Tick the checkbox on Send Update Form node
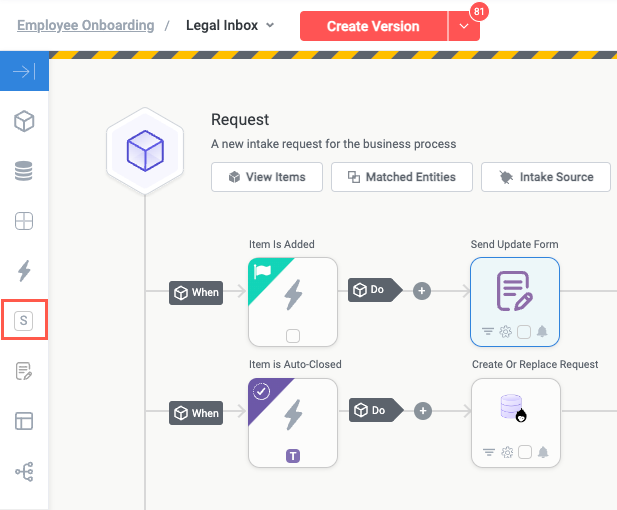The height and width of the screenshot is (510, 617). pyautogui.click(x=524, y=332)
